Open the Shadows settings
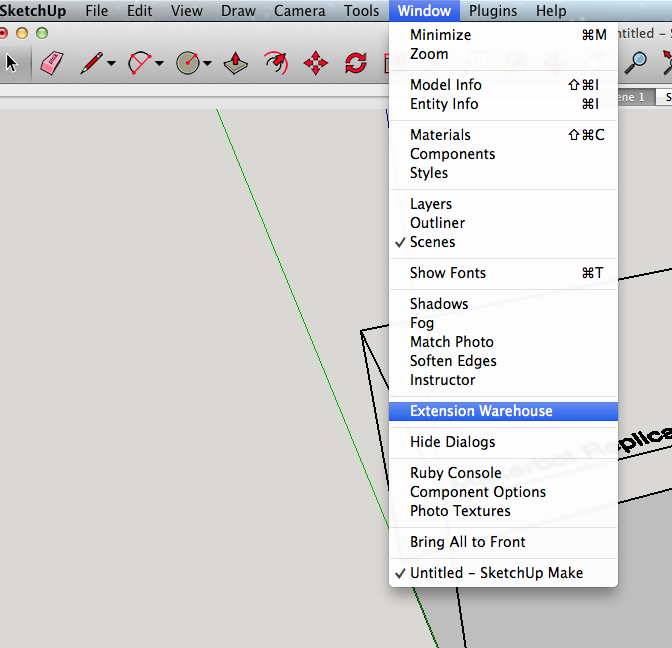The image size is (672, 648). coord(503,303)
